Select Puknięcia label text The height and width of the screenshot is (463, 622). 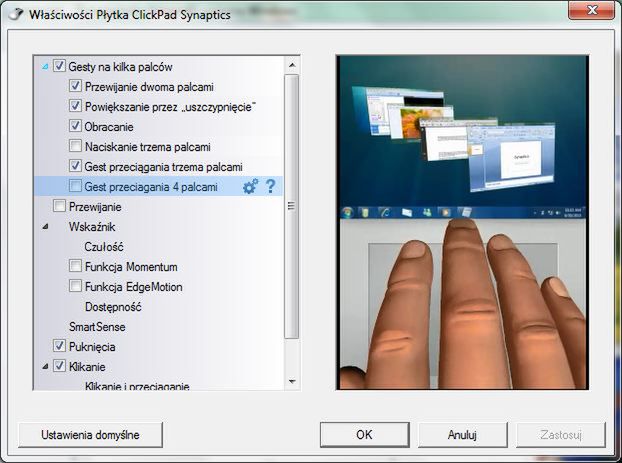point(92,347)
